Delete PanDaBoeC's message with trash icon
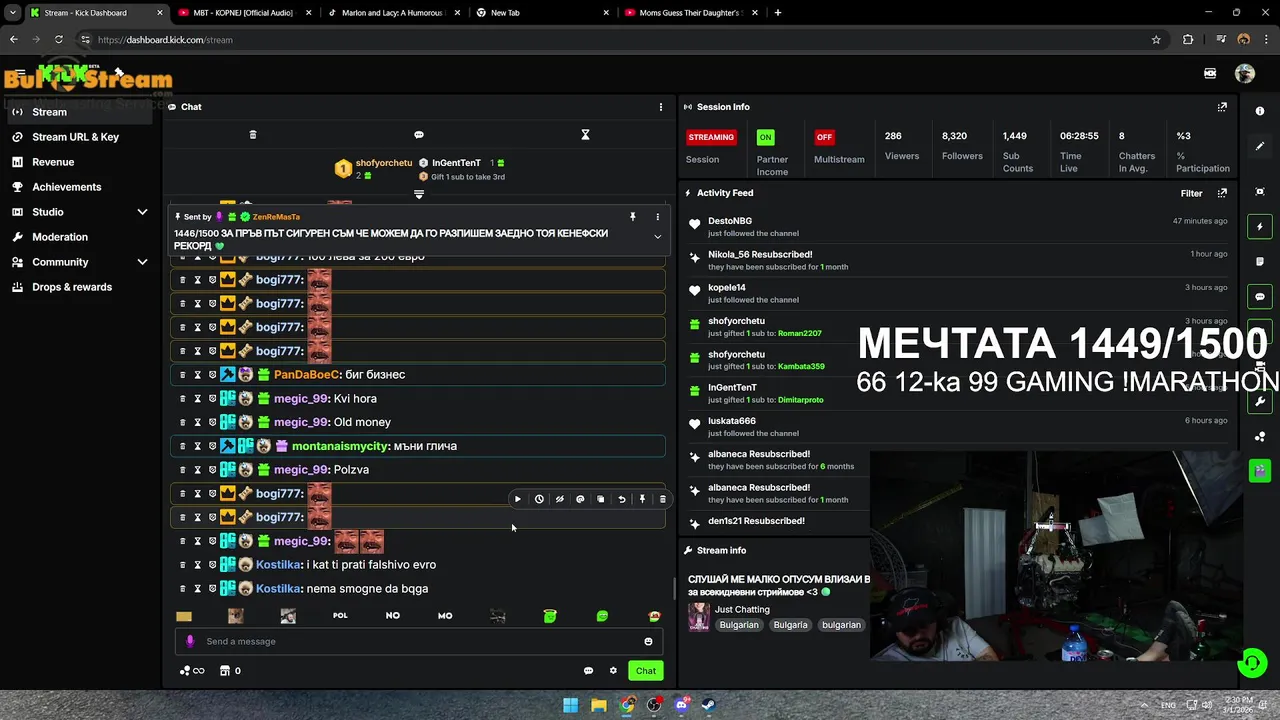The image size is (1280, 720). (x=182, y=375)
